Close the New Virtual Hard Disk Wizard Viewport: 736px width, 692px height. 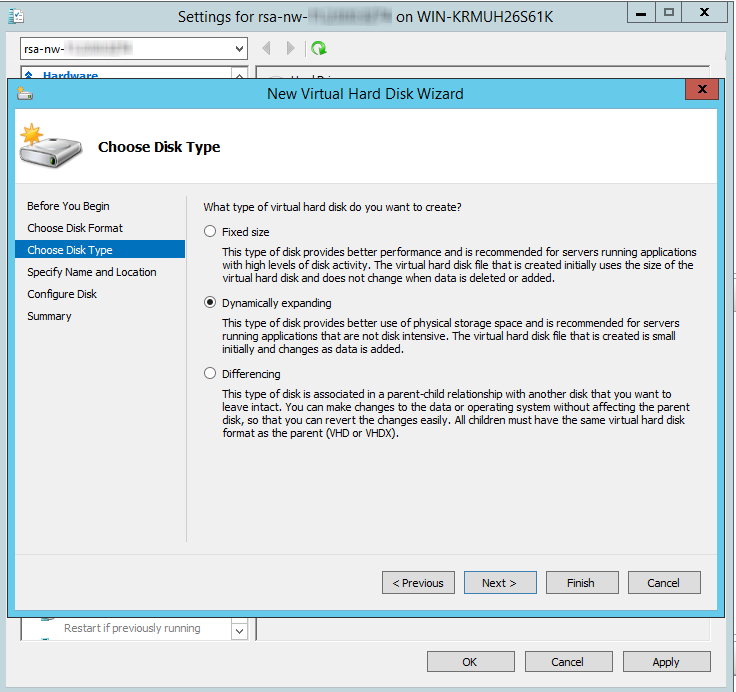(702, 91)
